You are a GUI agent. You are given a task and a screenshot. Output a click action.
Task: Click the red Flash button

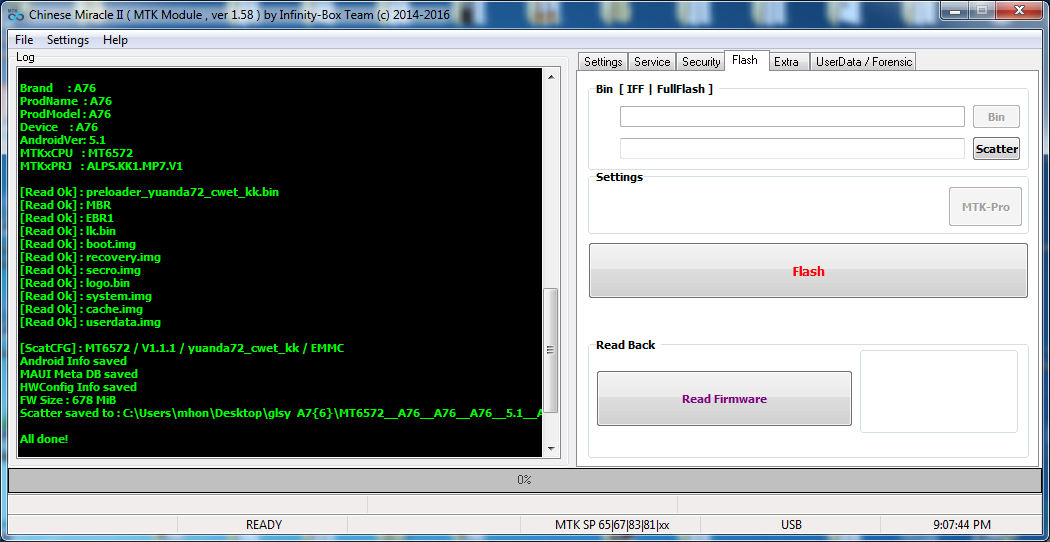tap(808, 271)
